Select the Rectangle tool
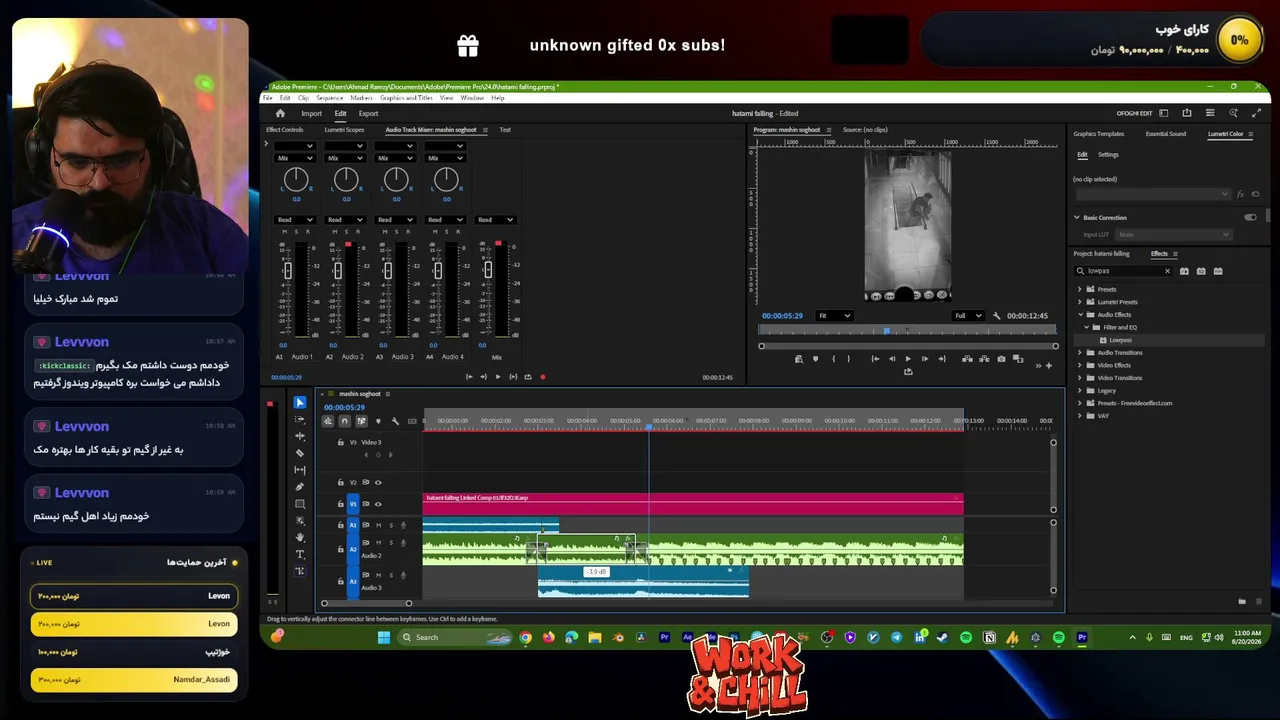The height and width of the screenshot is (720, 1280). (x=300, y=504)
